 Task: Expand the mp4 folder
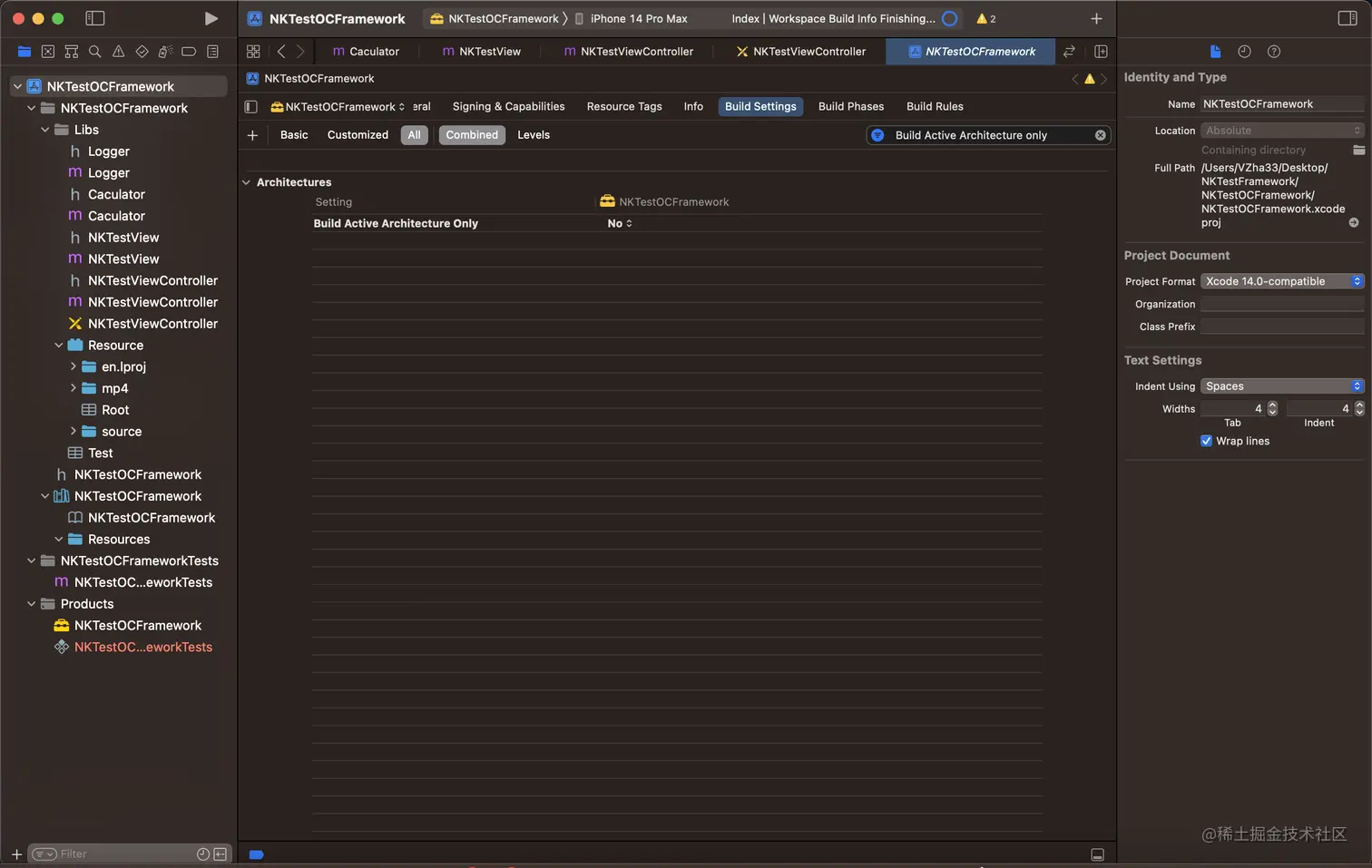point(73,388)
